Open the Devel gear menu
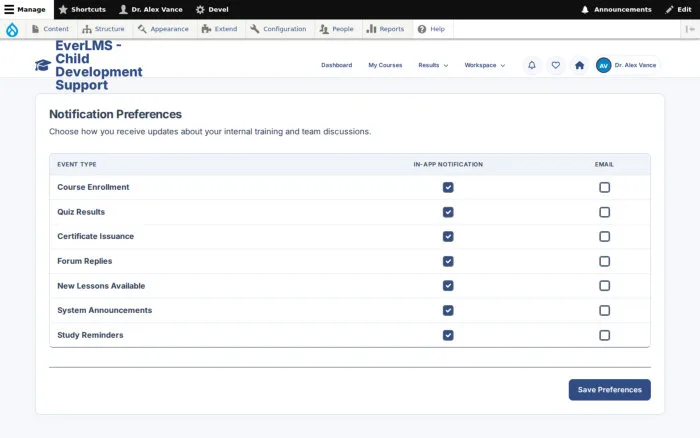 coord(212,9)
